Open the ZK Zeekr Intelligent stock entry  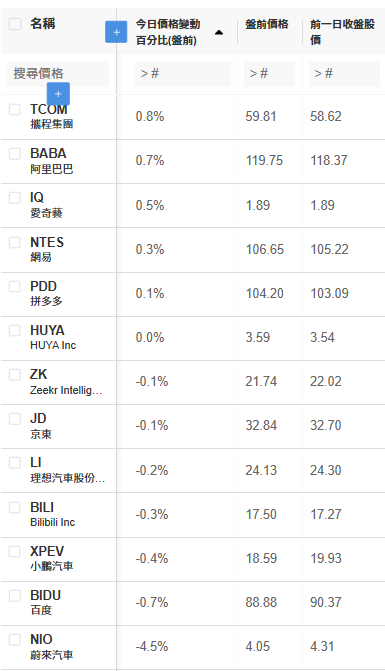(x=66, y=382)
